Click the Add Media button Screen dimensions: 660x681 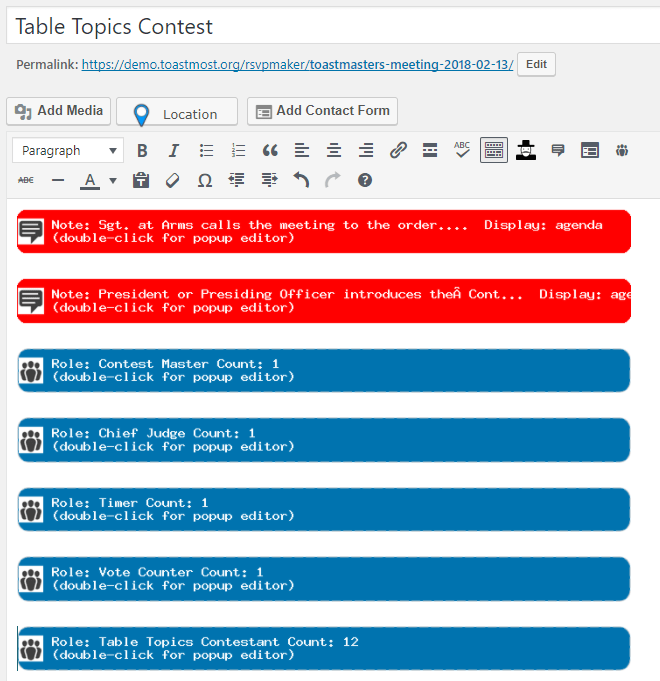tap(59, 111)
